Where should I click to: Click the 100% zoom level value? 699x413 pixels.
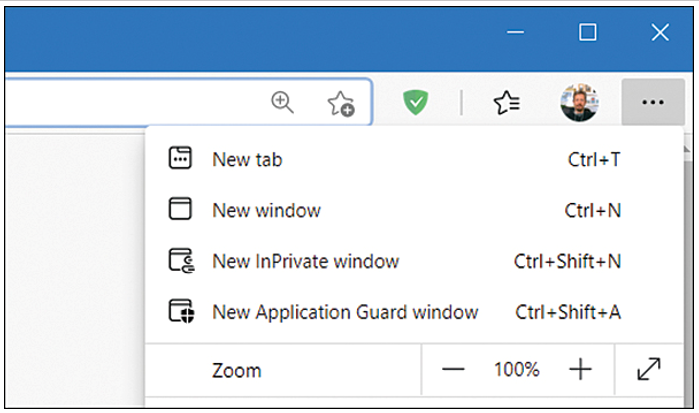[x=517, y=370]
